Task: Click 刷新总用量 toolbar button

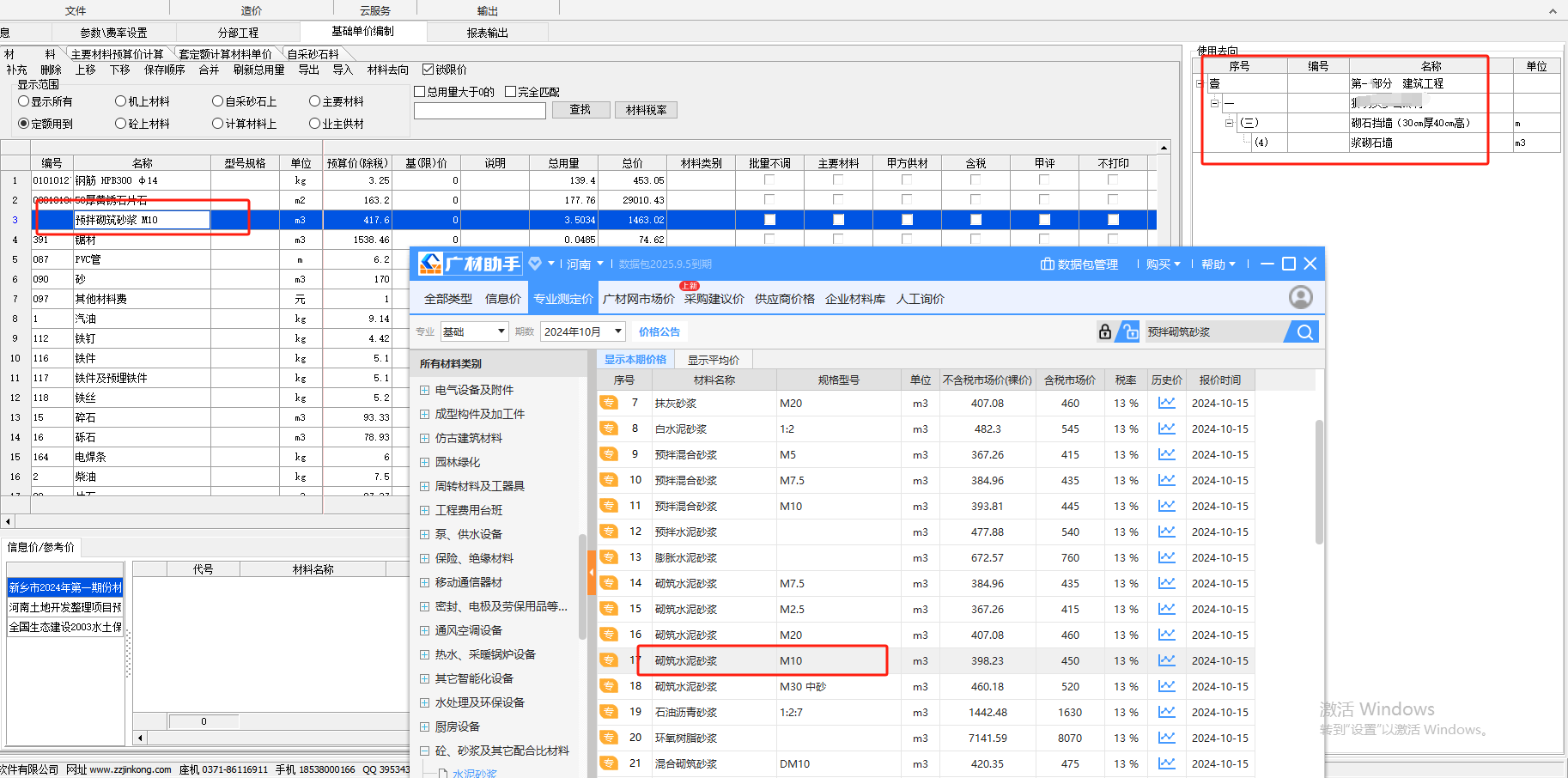Action: point(258,70)
